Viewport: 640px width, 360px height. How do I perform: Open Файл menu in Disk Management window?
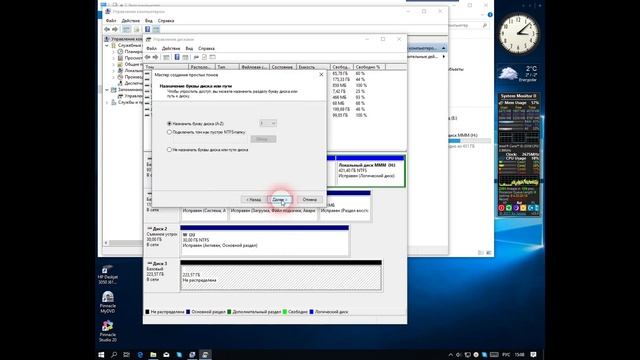151,48
